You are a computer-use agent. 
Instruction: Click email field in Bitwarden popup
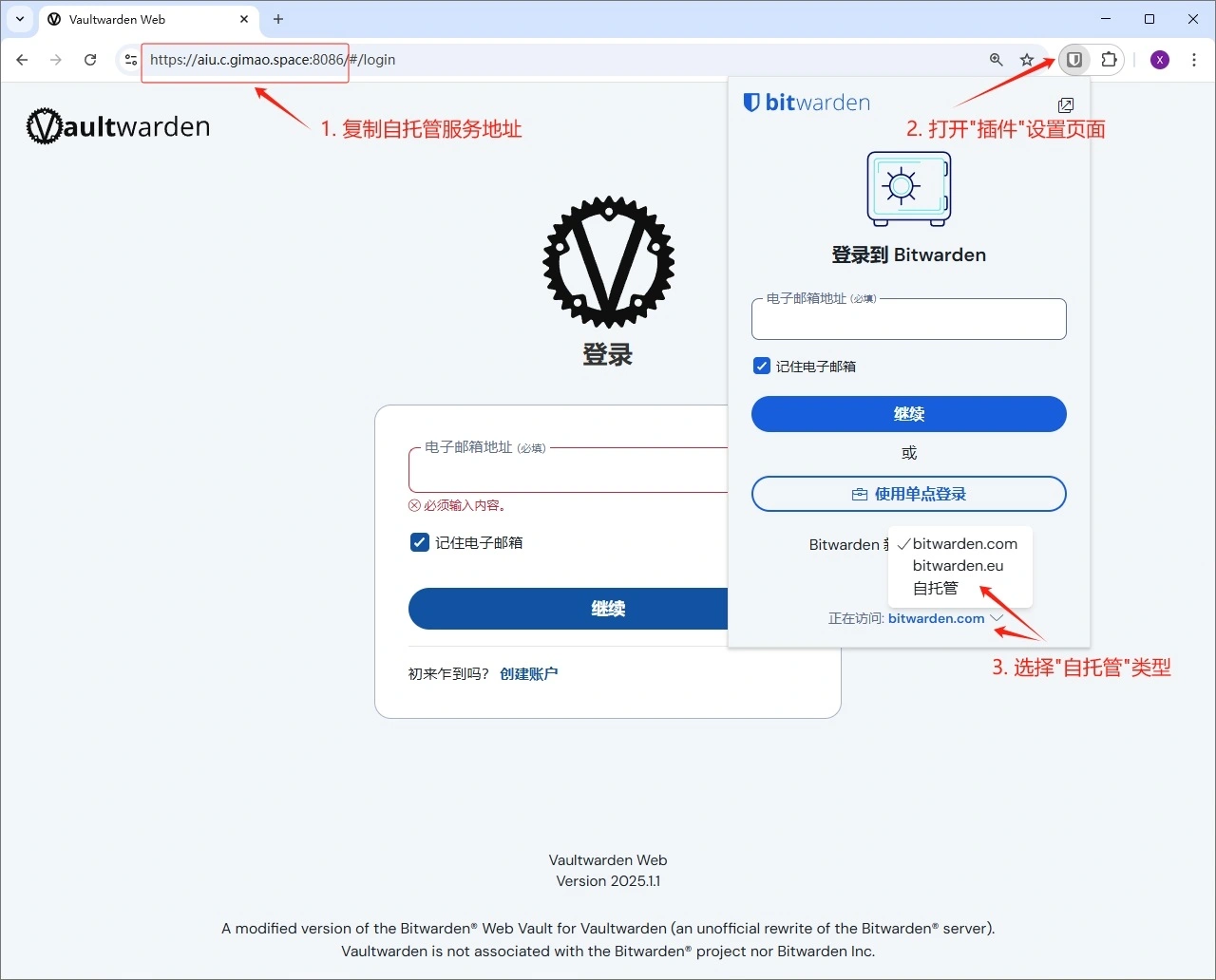pos(909,319)
